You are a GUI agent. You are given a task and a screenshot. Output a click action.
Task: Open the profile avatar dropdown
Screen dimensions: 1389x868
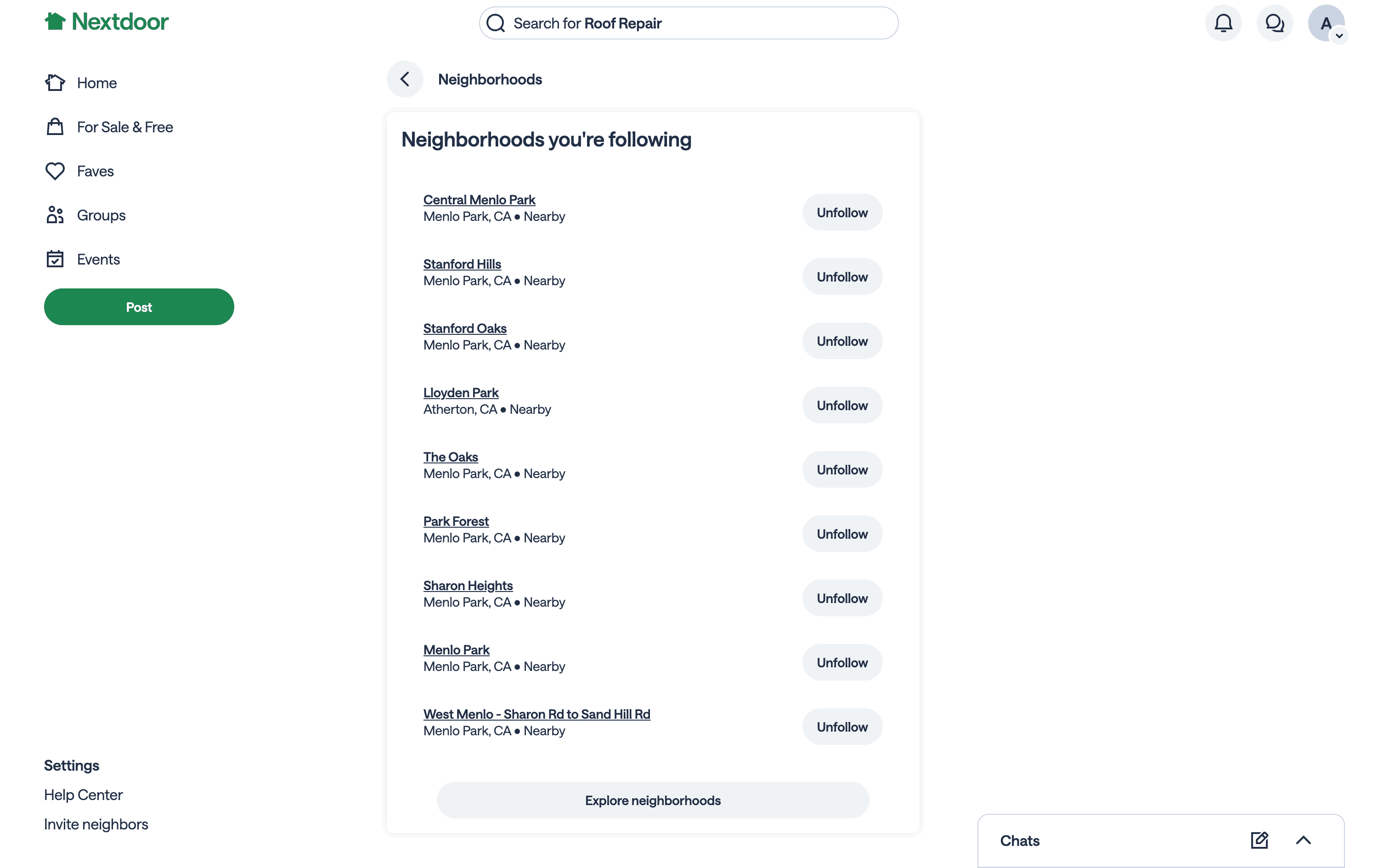[1326, 23]
